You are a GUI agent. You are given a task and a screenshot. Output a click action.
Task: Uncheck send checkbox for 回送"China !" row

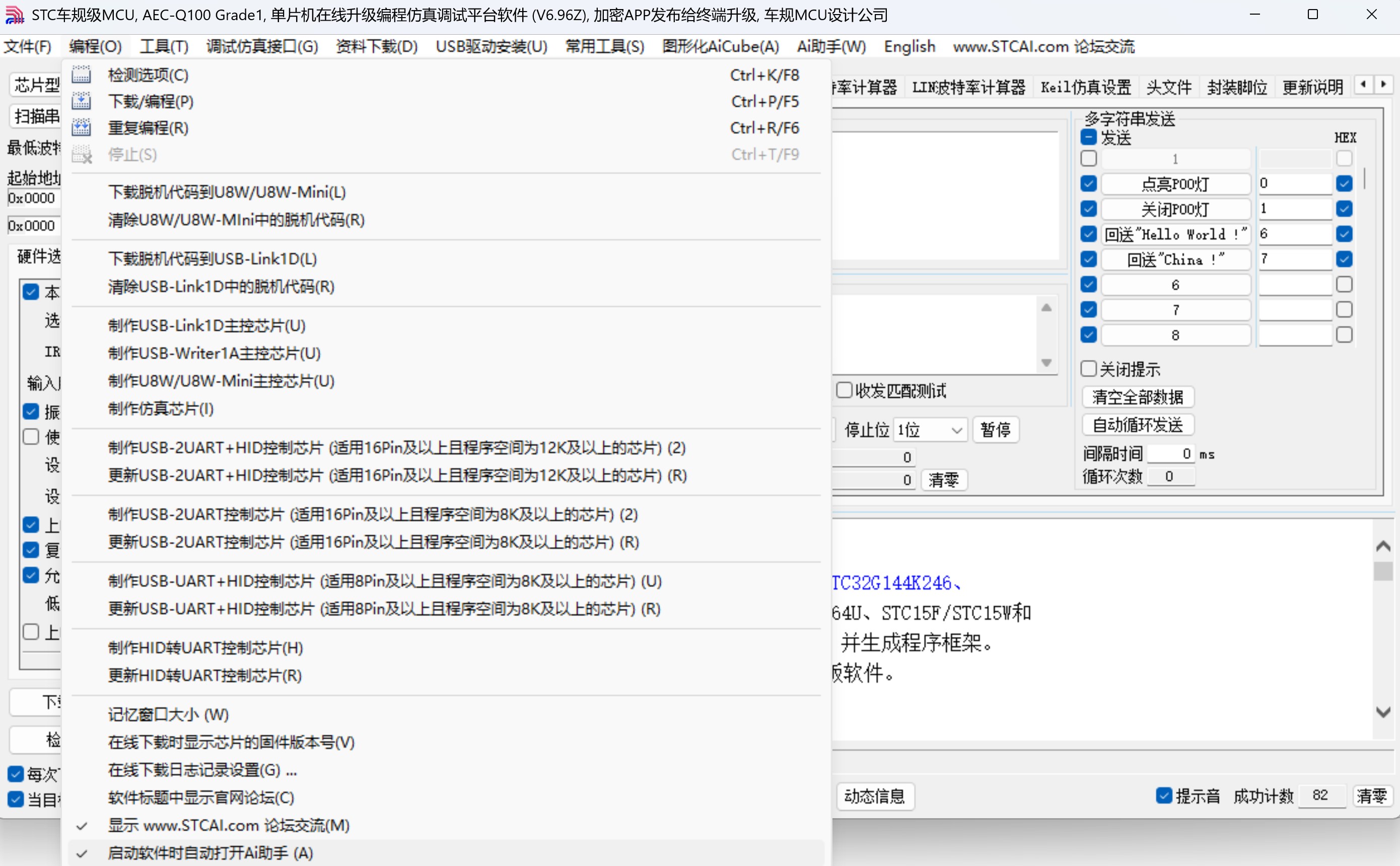click(x=1088, y=259)
